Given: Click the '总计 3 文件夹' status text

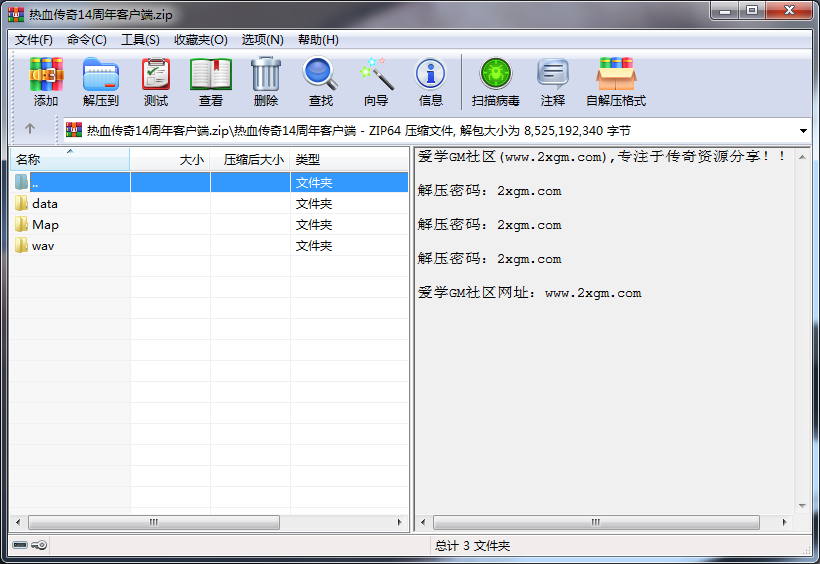Looking at the screenshot, I should tap(472, 546).
